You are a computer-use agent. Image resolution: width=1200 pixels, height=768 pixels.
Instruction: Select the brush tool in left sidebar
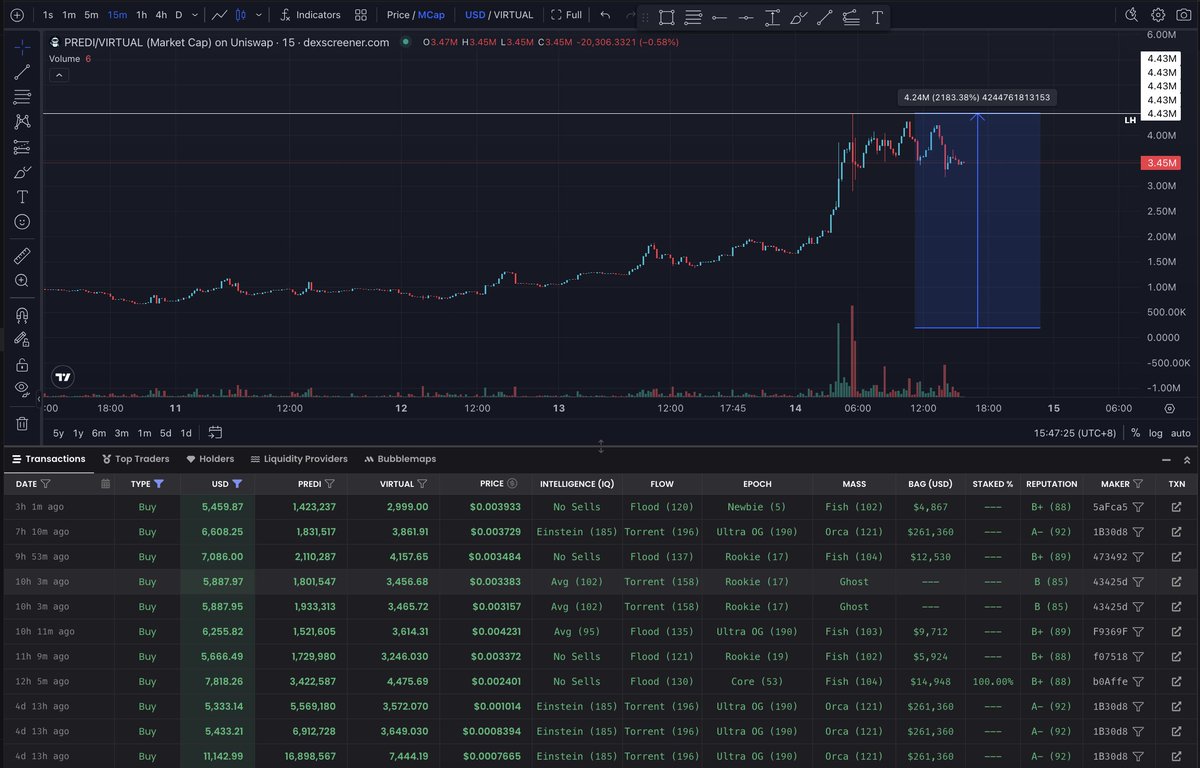pos(22,172)
